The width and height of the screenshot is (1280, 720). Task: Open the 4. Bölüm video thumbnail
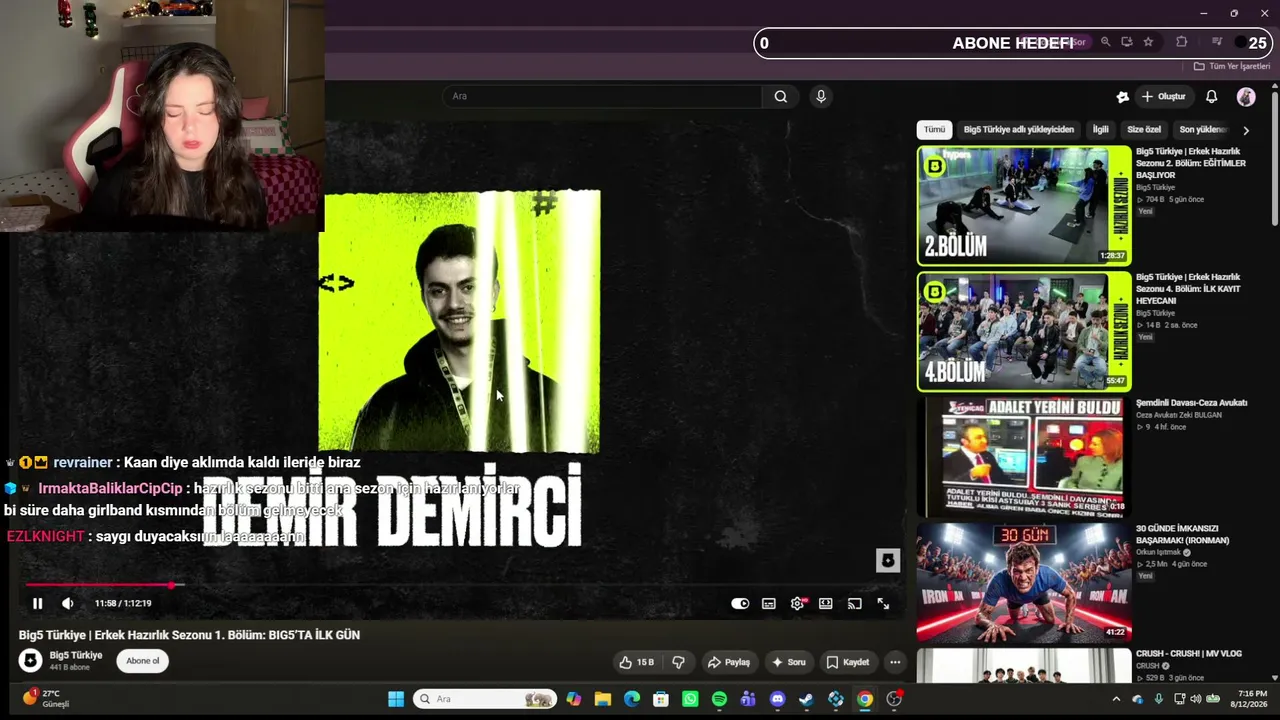[1024, 331]
